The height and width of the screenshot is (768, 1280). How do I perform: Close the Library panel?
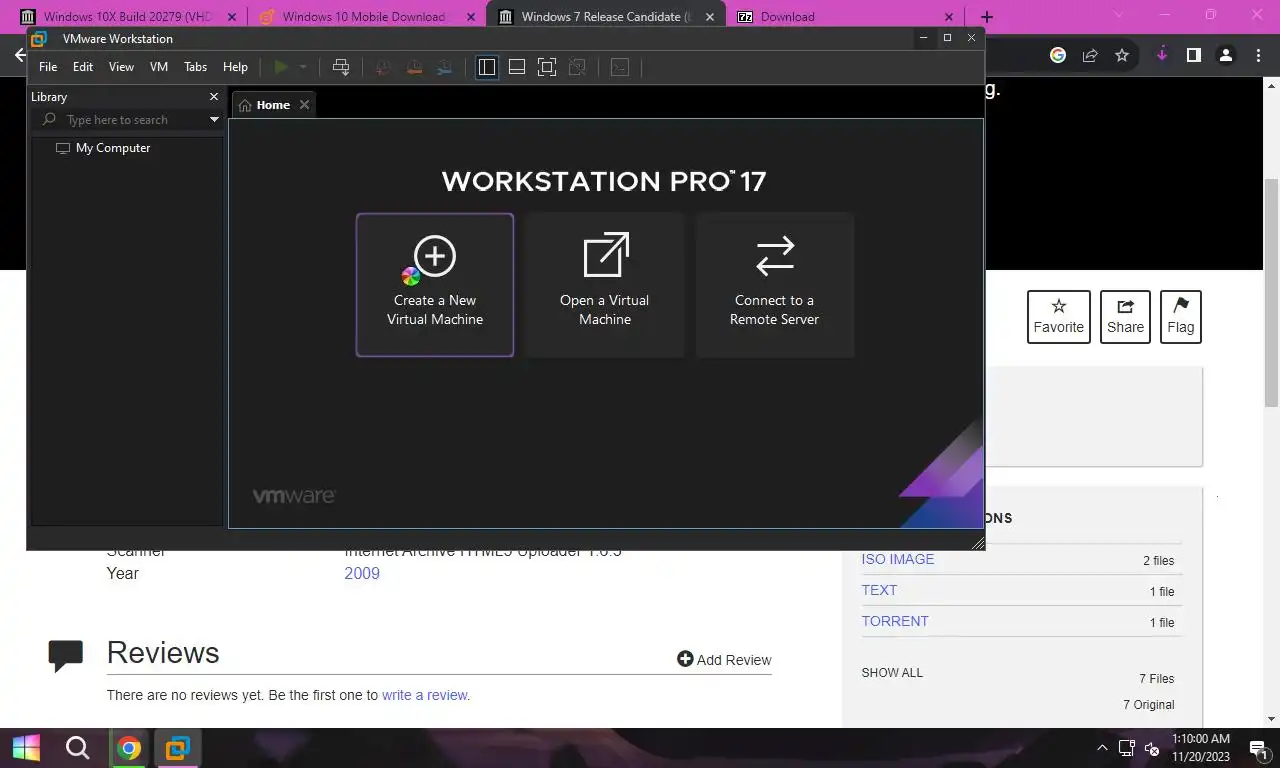[x=213, y=97]
